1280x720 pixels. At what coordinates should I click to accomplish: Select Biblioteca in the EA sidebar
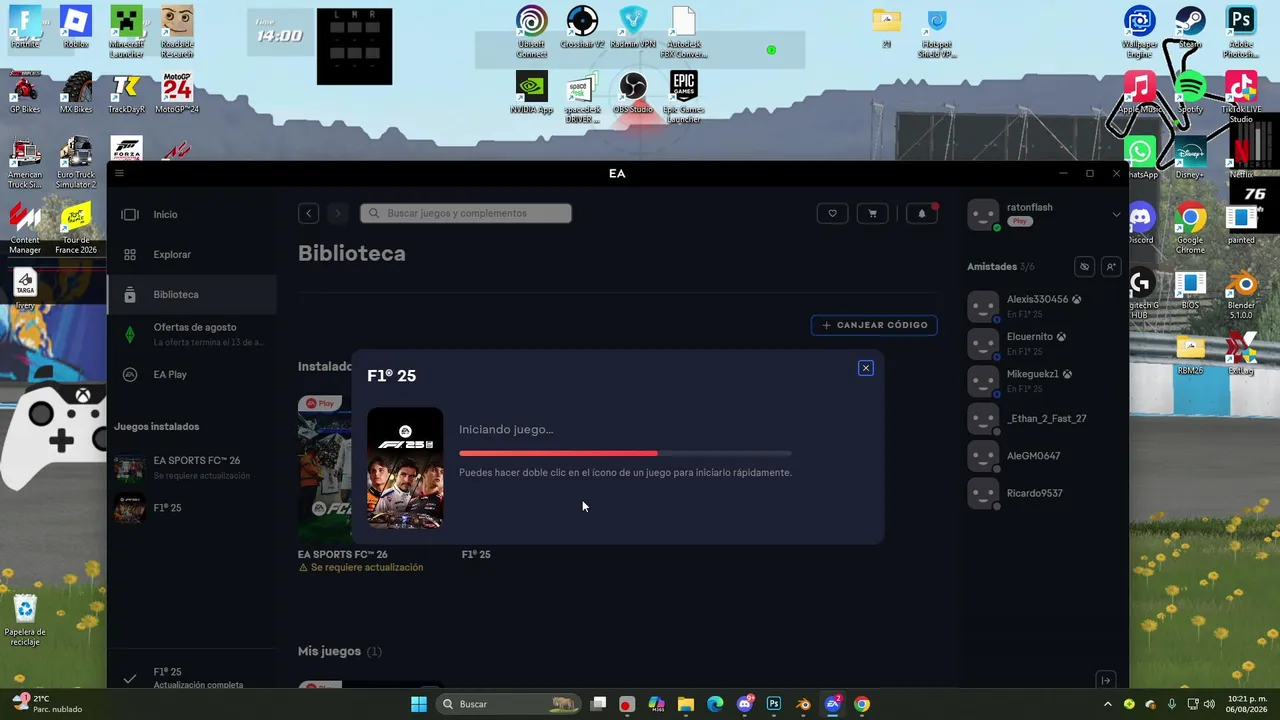click(x=192, y=295)
